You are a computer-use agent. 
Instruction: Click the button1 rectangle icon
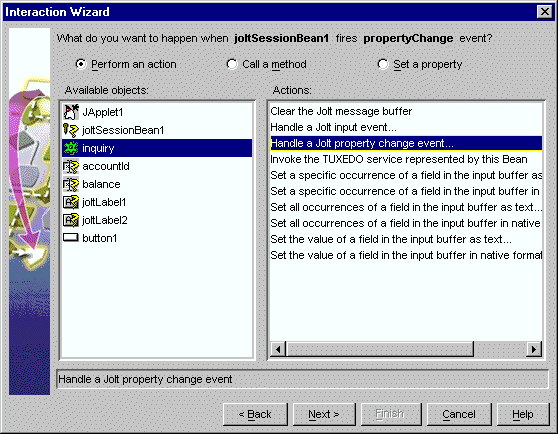[71, 237]
